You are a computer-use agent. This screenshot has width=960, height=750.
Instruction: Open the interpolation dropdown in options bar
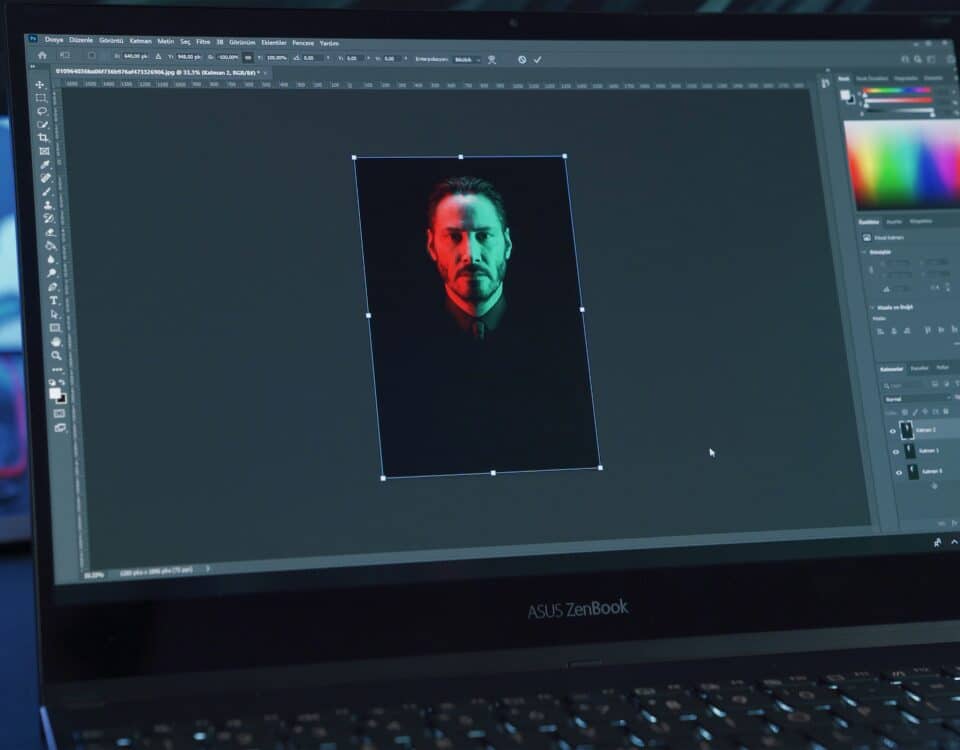464,60
